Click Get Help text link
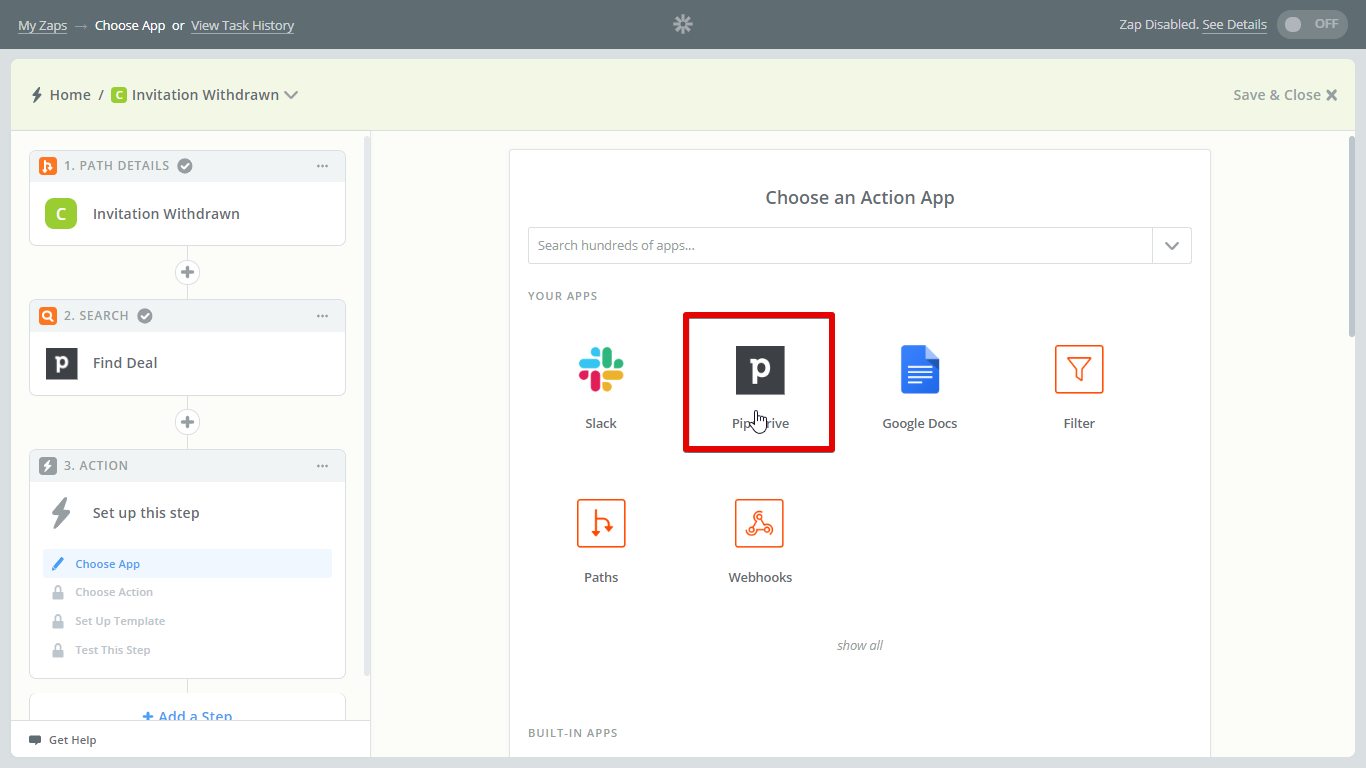The width and height of the screenshot is (1366, 768). click(72, 740)
